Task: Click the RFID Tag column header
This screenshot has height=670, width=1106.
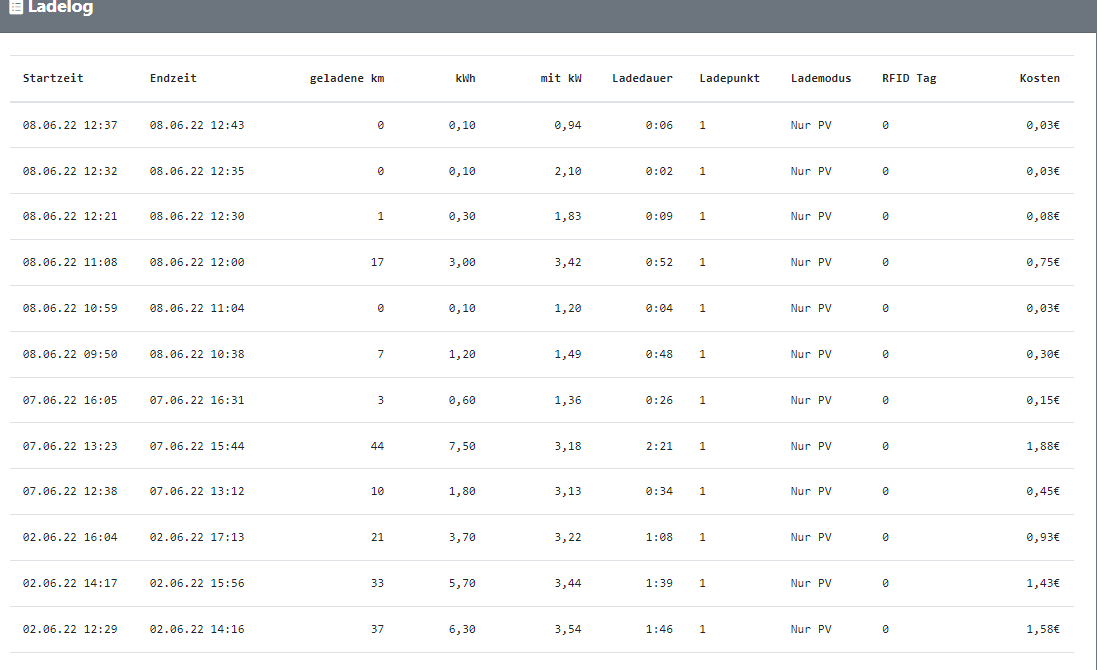Action: click(x=909, y=78)
